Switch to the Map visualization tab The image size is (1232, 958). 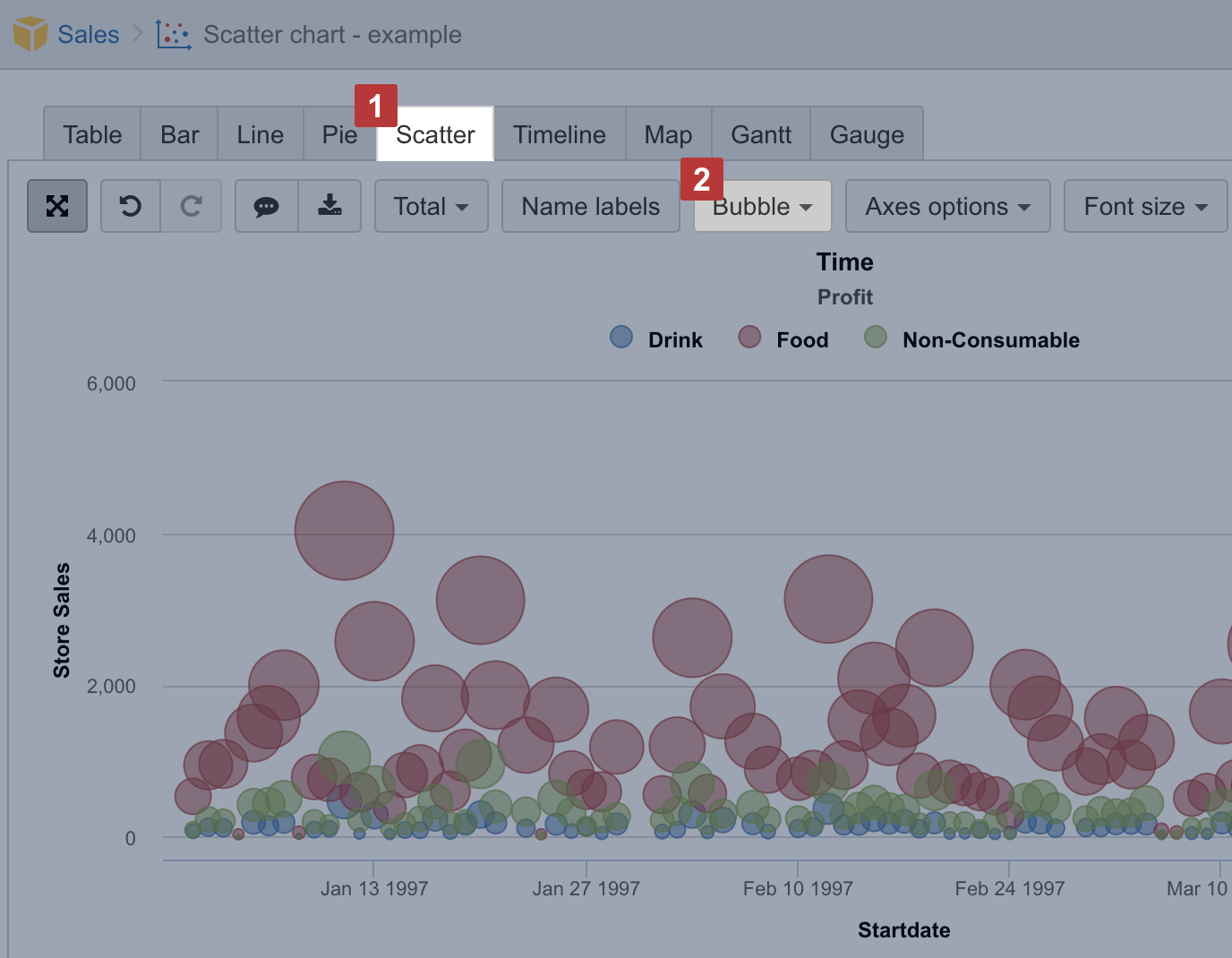tap(667, 133)
